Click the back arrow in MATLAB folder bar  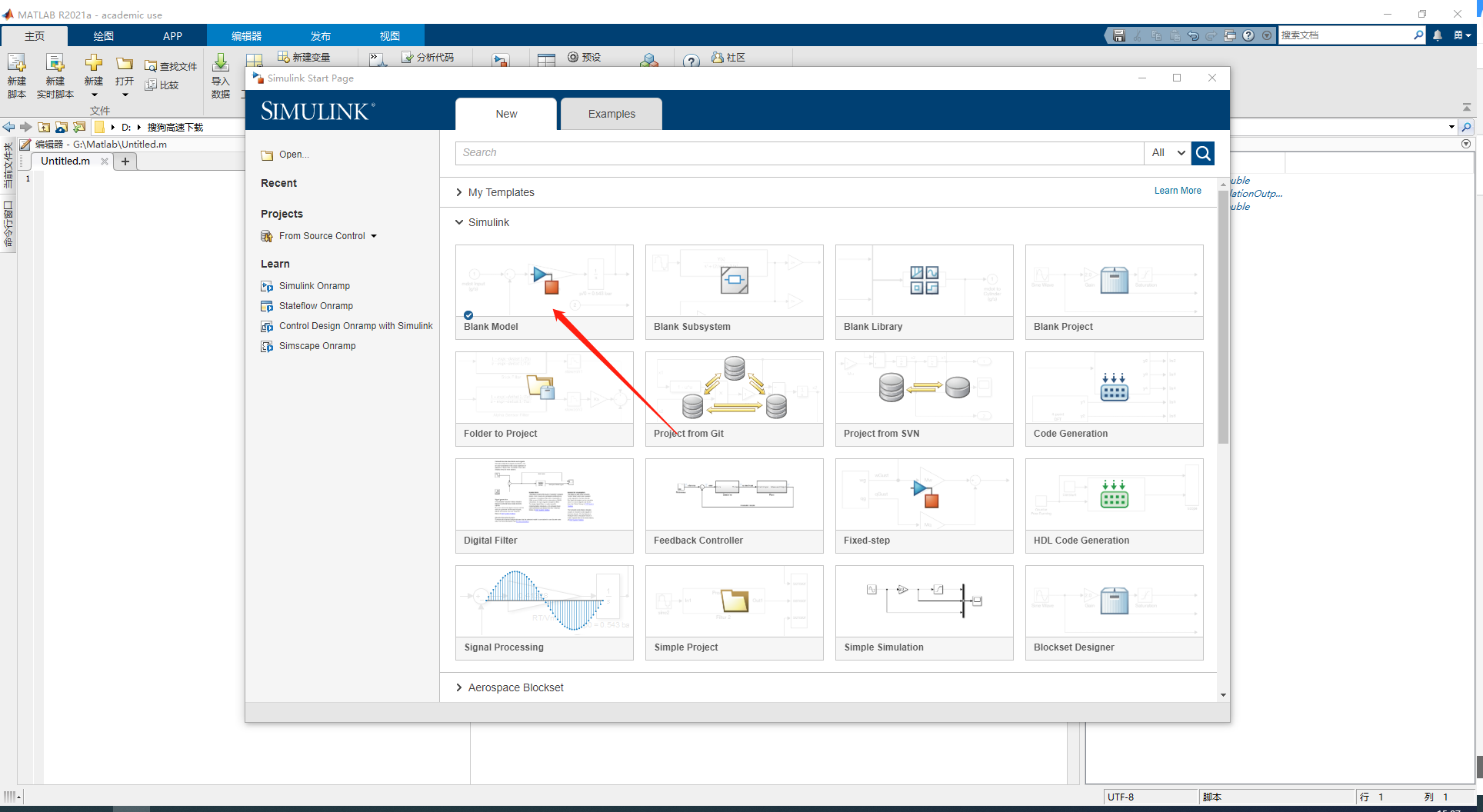pos(8,127)
